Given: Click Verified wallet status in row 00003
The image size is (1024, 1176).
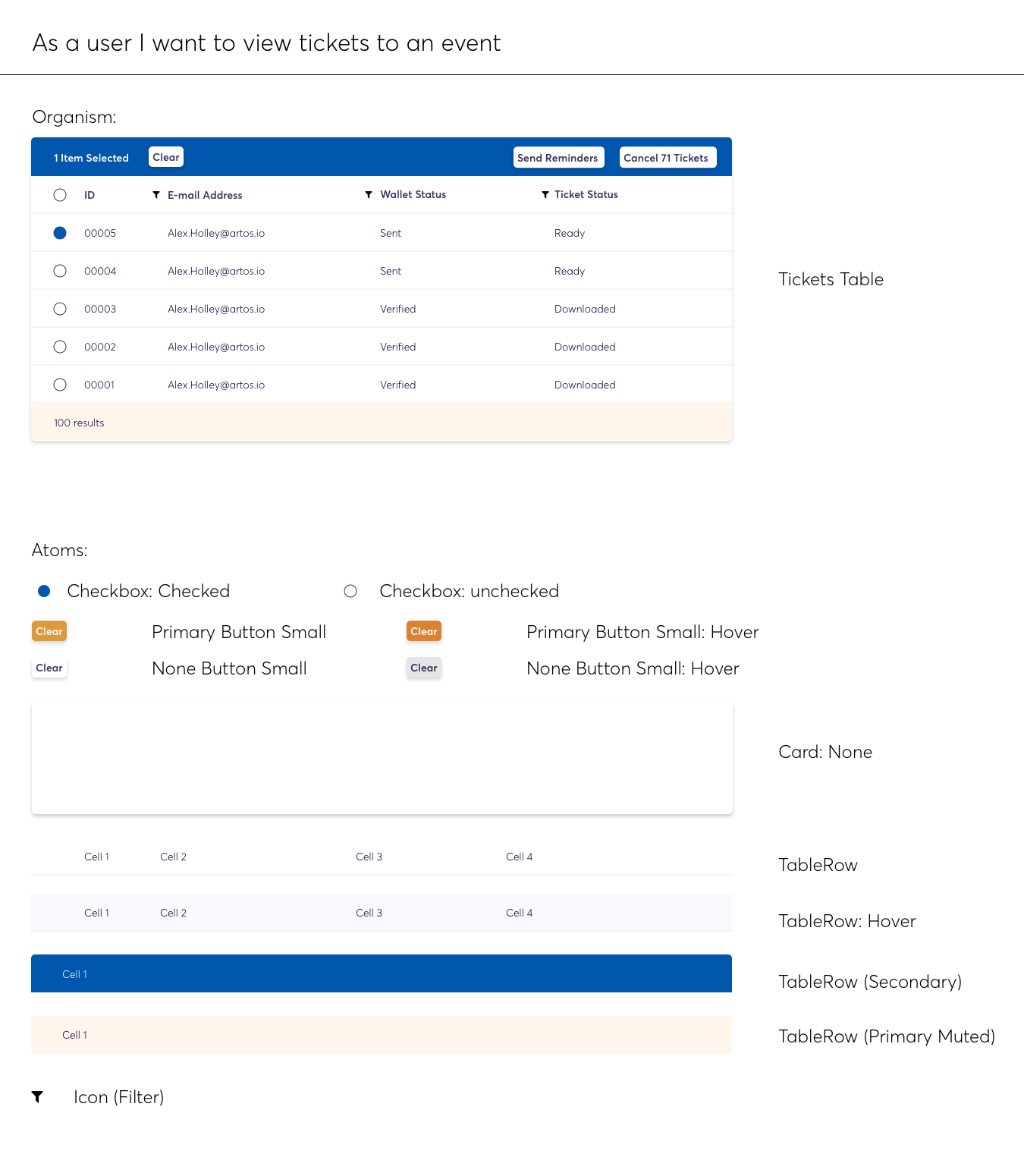Looking at the screenshot, I should [x=398, y=309].
